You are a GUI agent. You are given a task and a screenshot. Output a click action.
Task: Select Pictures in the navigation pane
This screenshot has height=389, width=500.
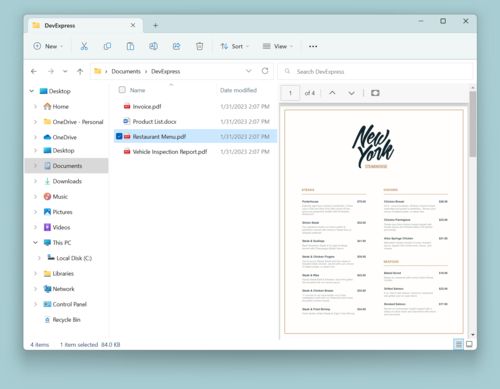click(62, 212)
